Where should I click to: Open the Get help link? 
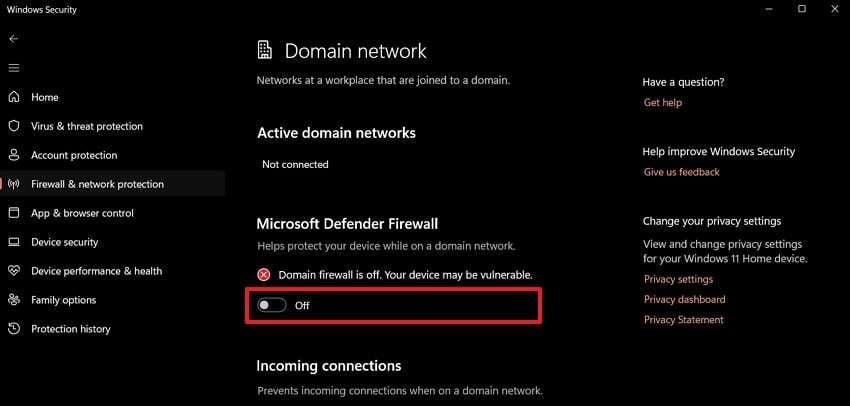[x=662, y=103]
